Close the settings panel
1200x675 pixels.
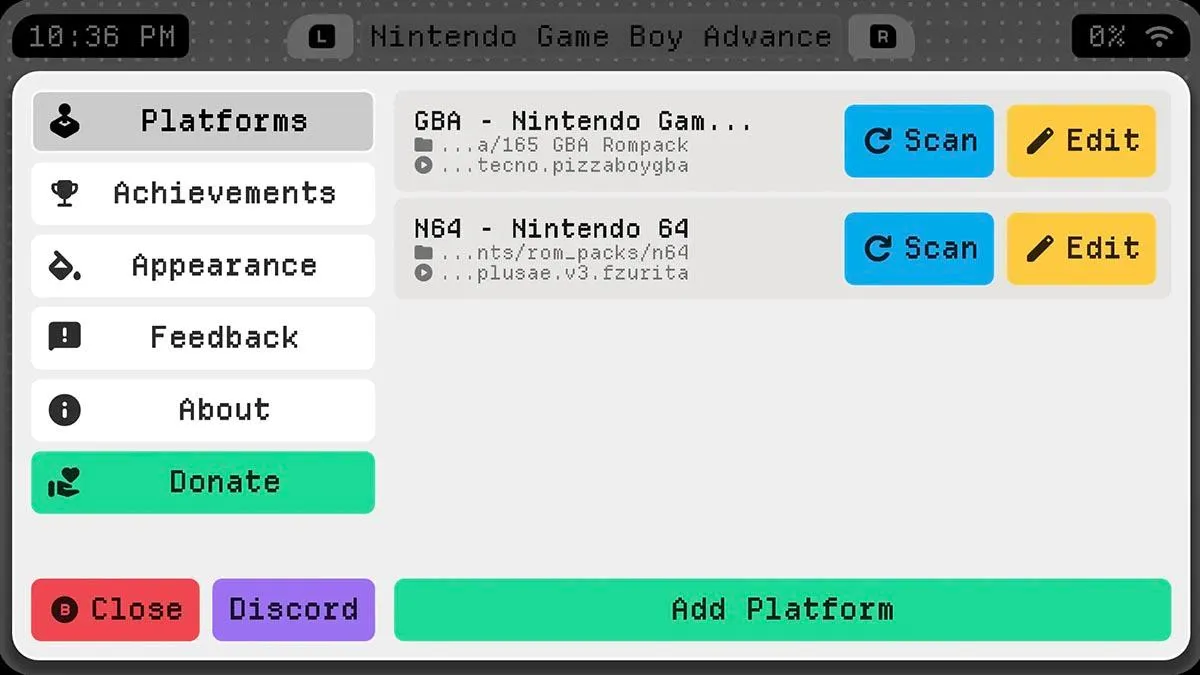pos(116,609)
